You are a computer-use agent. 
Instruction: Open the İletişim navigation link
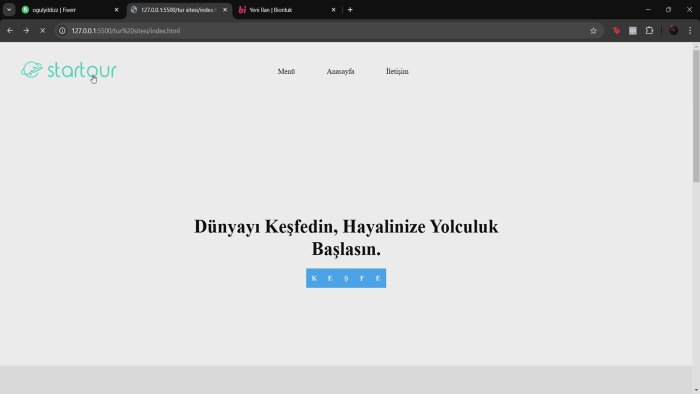point(397,71)
